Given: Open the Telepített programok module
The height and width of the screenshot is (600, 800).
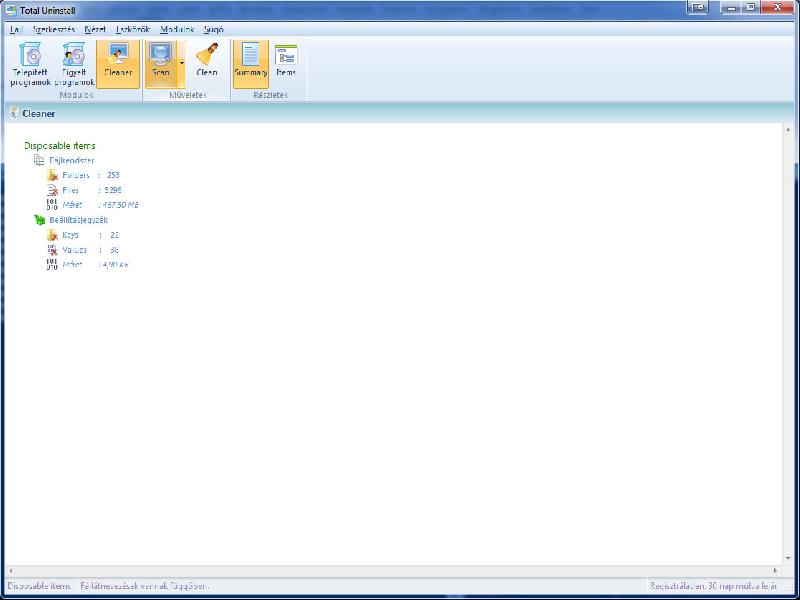Looking at the screenshot, I should pos(31,64).
